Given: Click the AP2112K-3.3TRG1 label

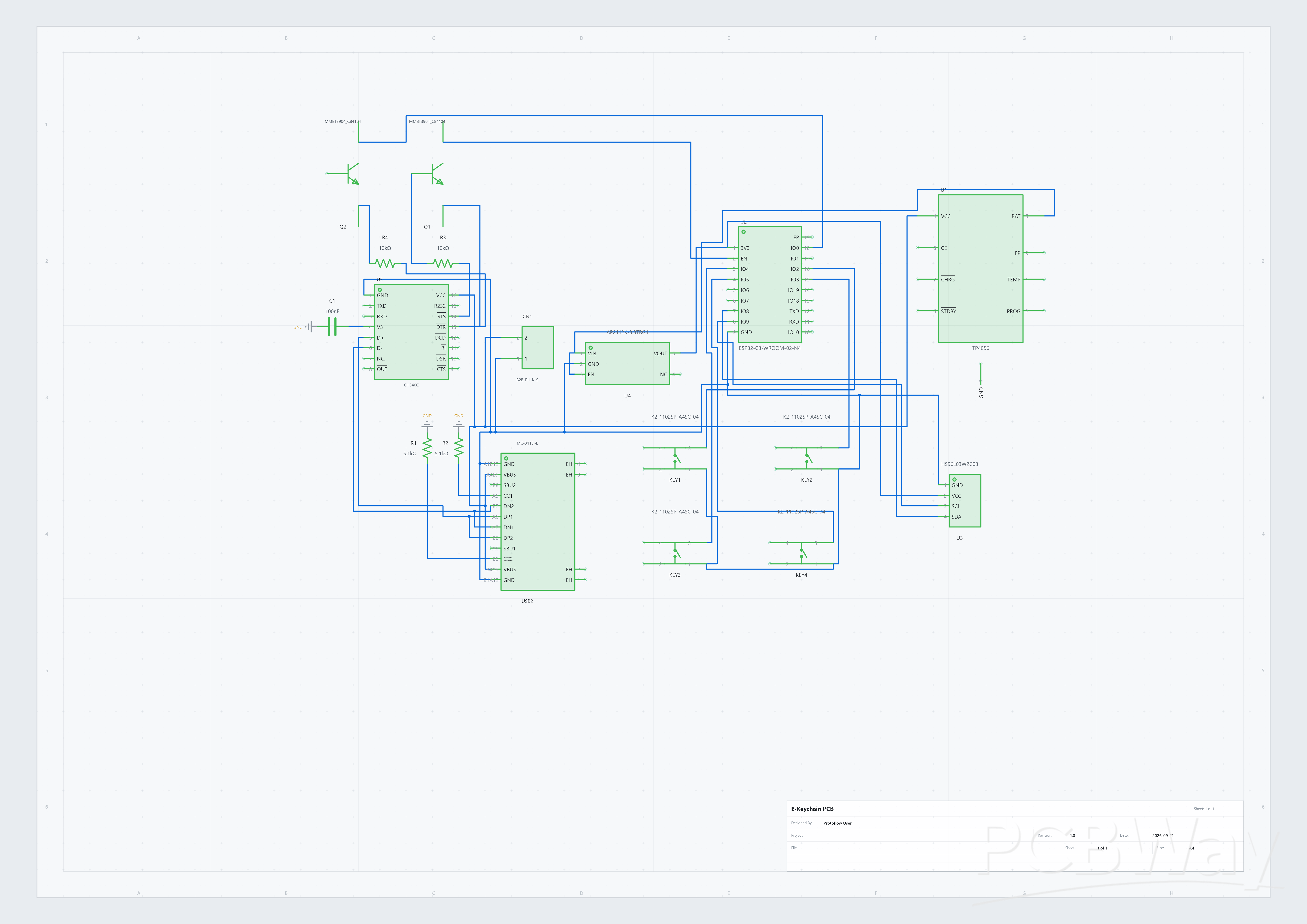Looking at the screenshot, I should point(627,332).
